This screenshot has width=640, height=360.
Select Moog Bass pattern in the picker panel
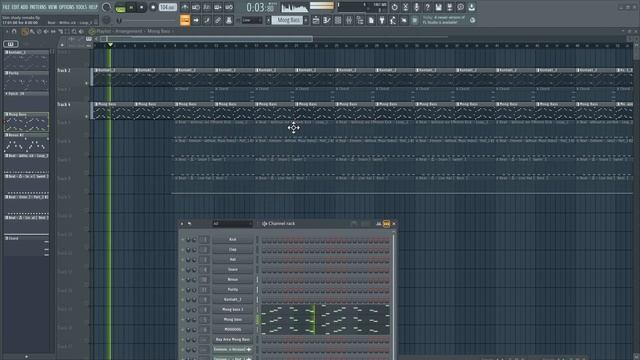(x=27, y=122)
